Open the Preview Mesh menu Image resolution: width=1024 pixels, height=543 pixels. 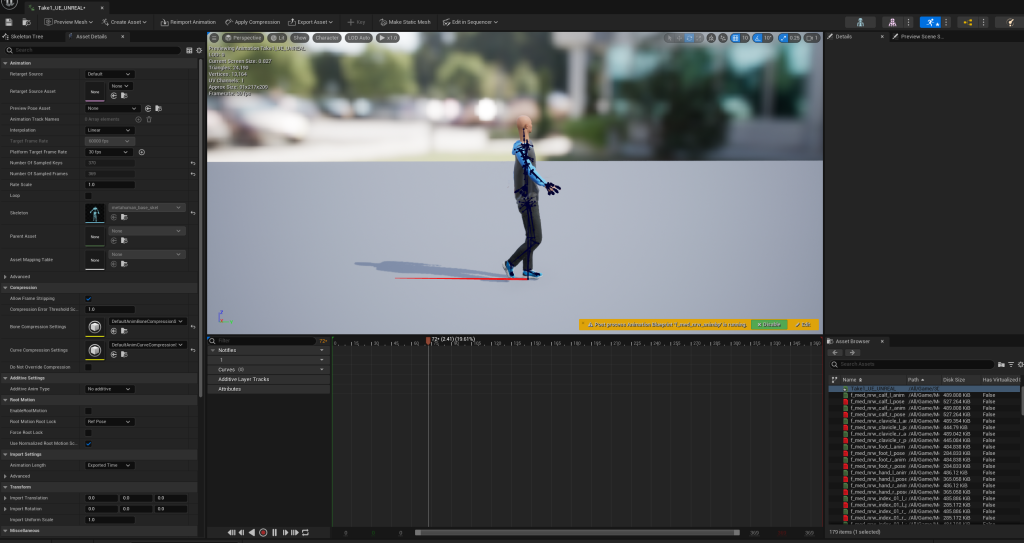click(68, 22)
